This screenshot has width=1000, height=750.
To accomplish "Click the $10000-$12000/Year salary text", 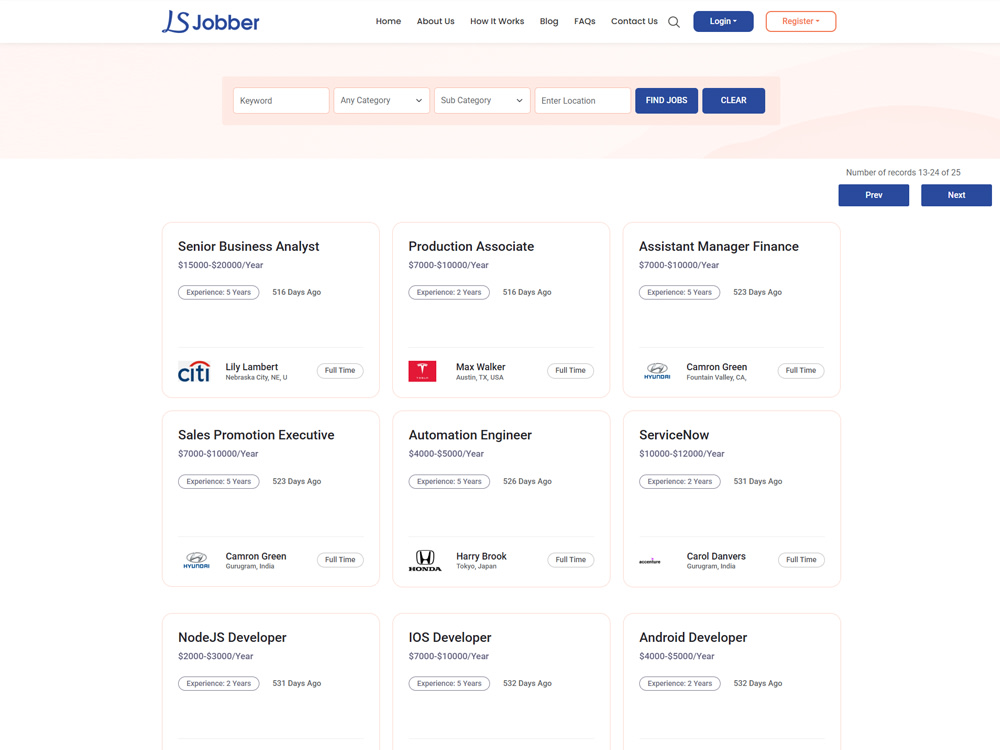I will (682, 454).
